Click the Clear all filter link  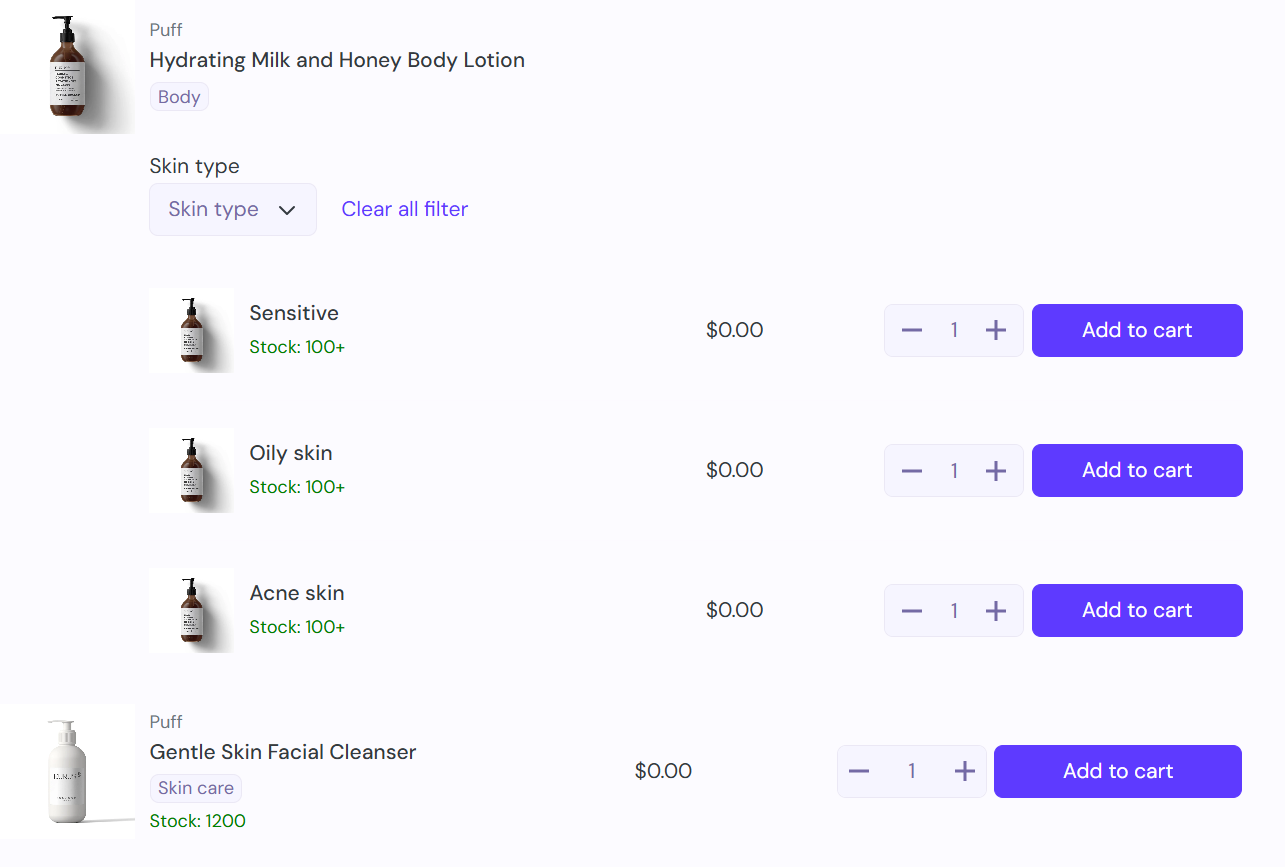click(x=405, y=209)
